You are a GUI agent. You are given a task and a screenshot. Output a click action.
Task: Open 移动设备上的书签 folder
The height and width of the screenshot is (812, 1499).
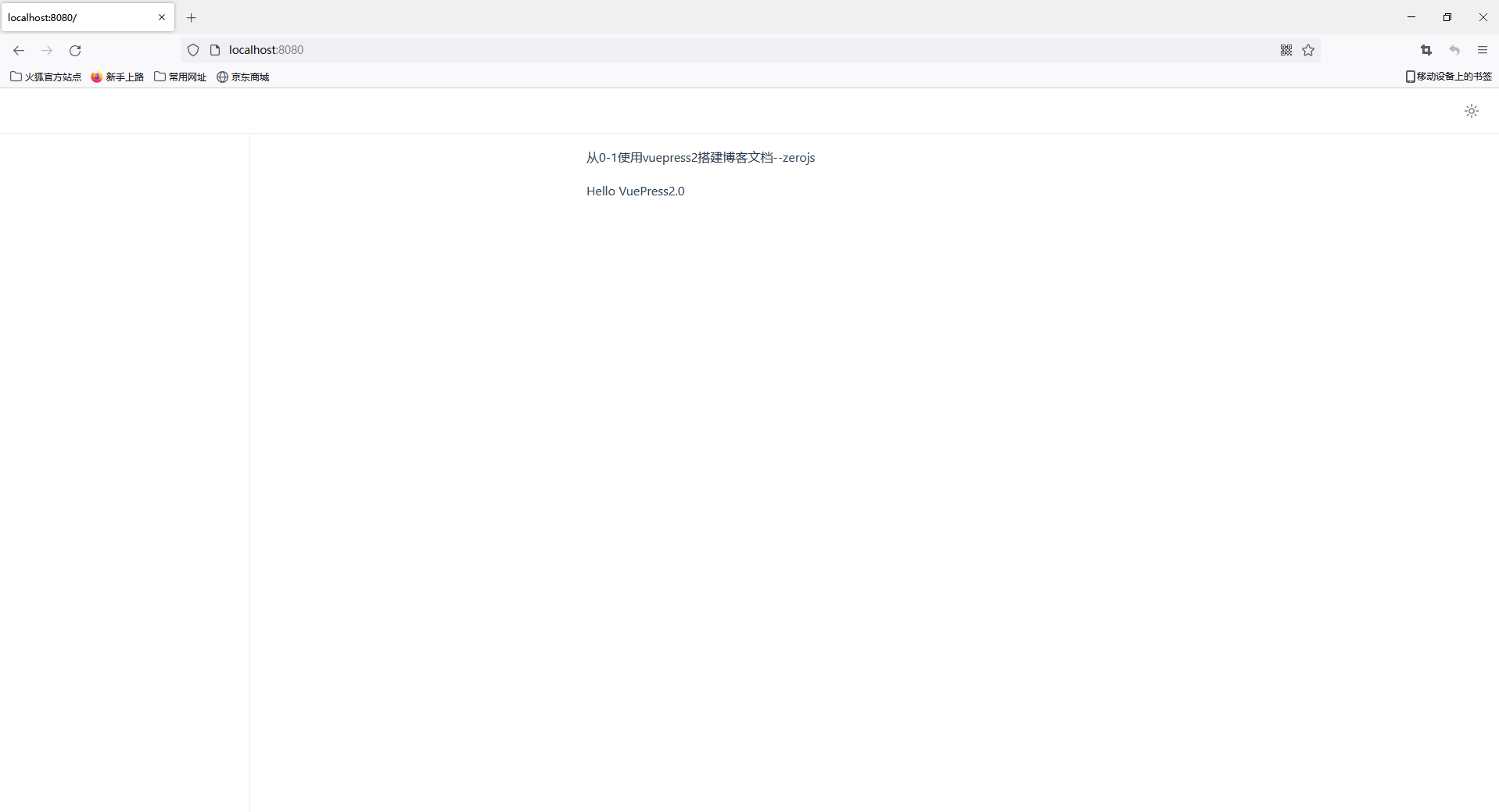(1448, 77)
